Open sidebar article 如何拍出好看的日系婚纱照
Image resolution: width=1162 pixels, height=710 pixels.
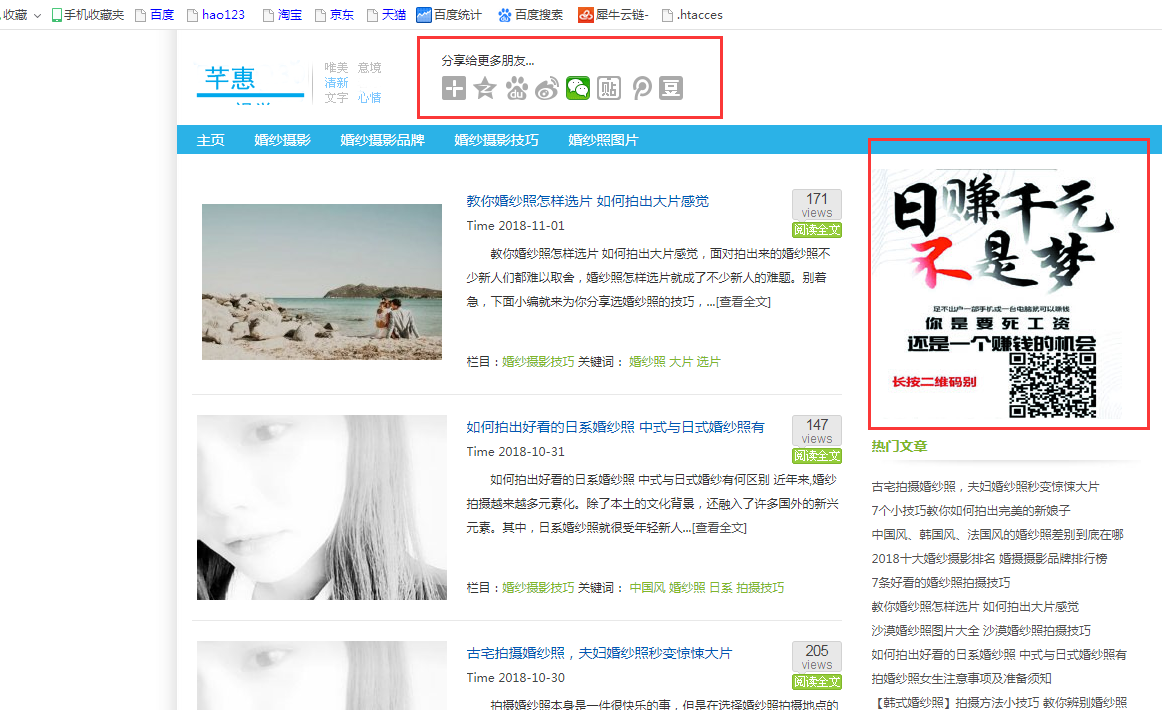tap(999, 654)
